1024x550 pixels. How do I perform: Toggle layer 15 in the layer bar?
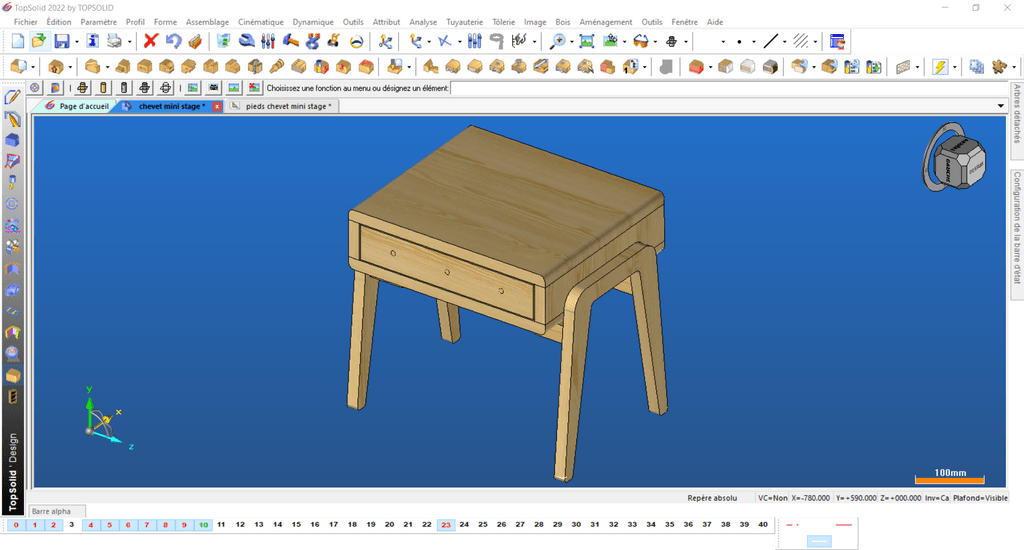pyautogui.click(x=296, y=525)
